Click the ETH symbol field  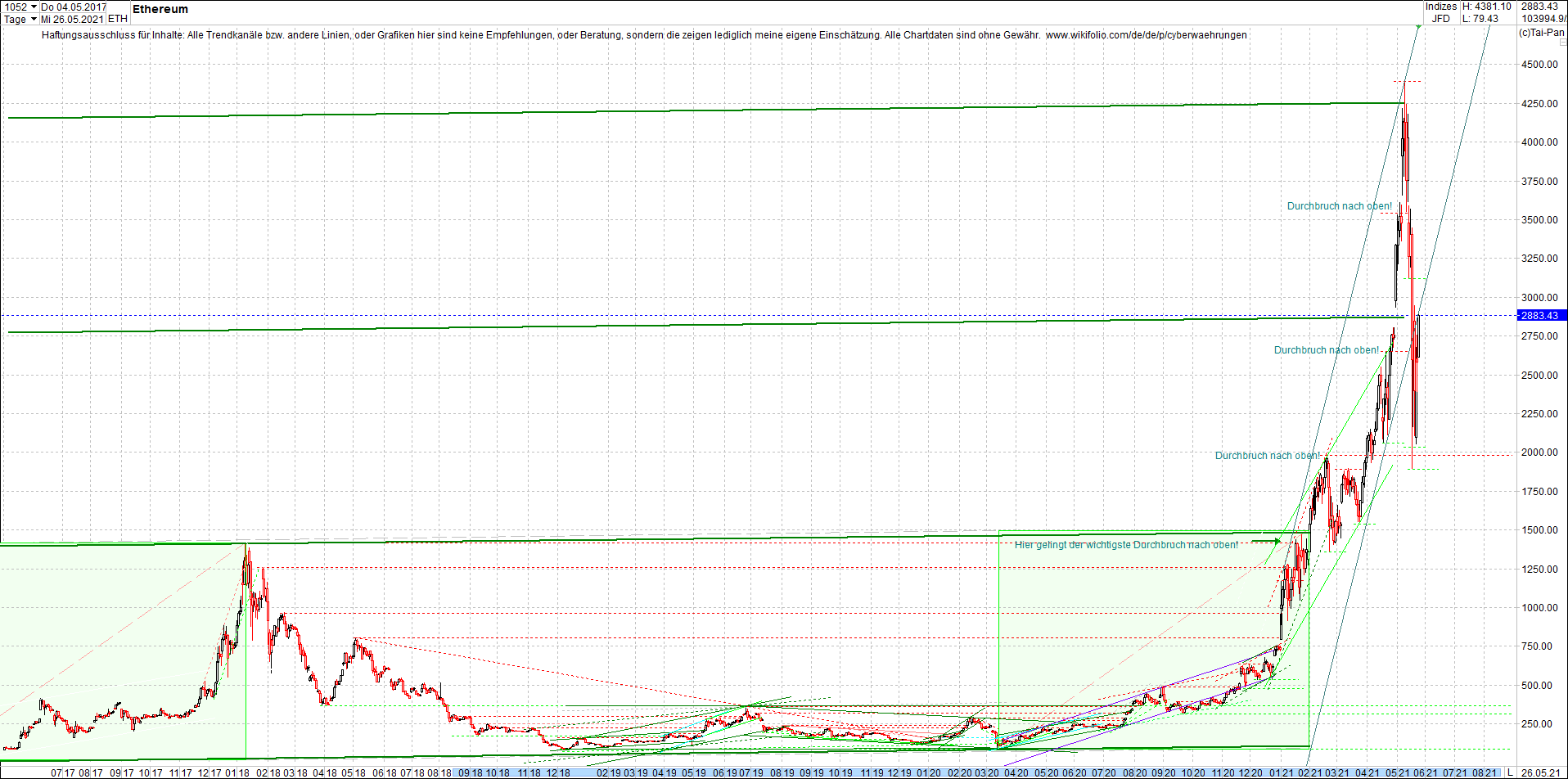coord(118,19)
